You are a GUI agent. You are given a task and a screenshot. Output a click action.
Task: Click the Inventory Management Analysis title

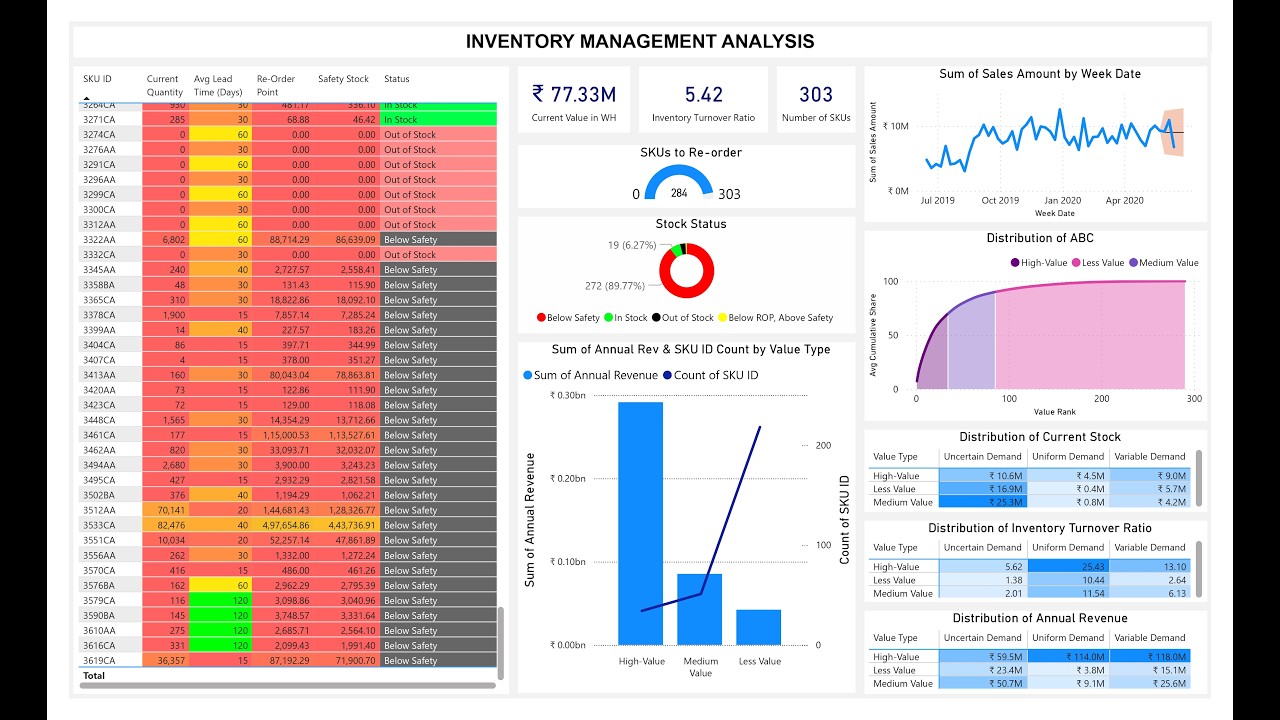pyautogui.click(x=640, y=42)
